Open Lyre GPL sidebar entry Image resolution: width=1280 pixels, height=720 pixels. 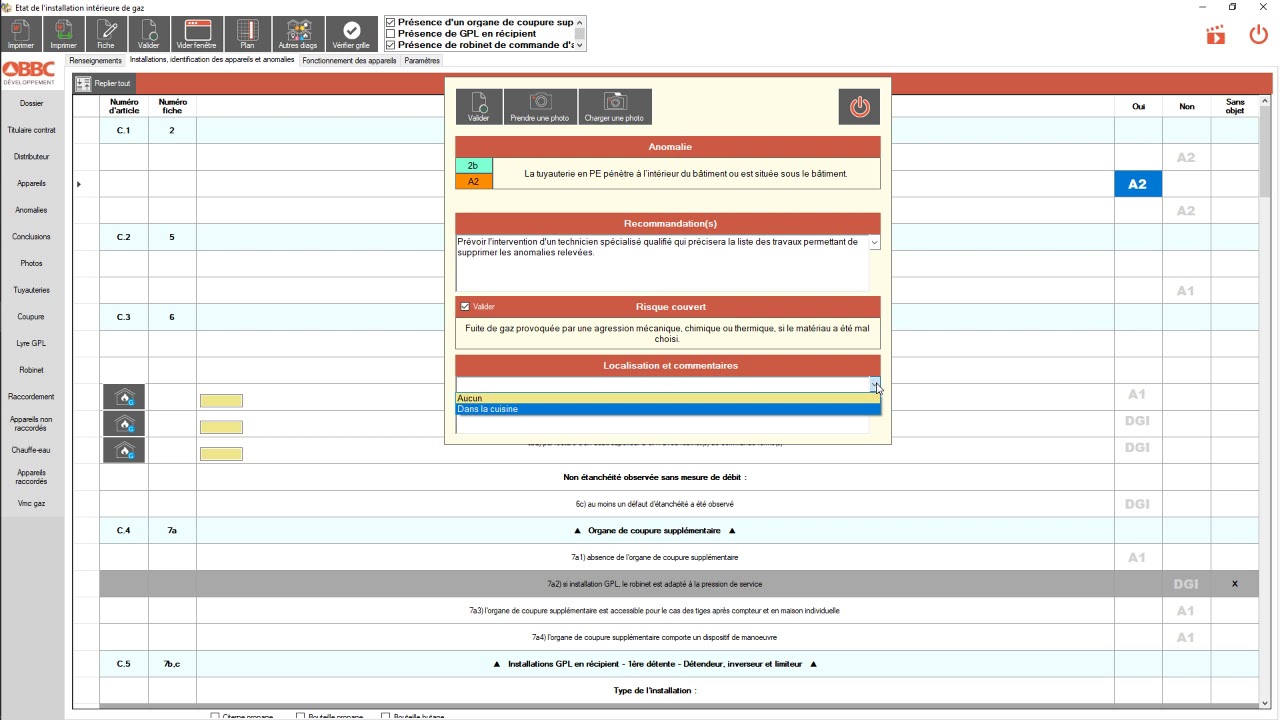[31, 343]
